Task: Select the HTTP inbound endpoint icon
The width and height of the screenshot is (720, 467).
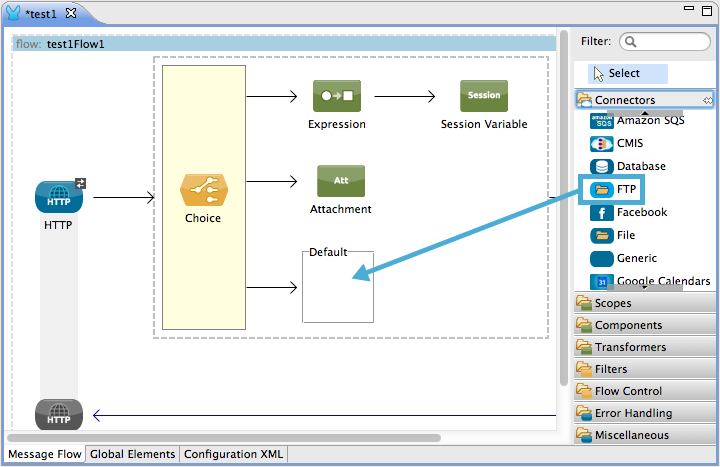Action: pos(58,198)
